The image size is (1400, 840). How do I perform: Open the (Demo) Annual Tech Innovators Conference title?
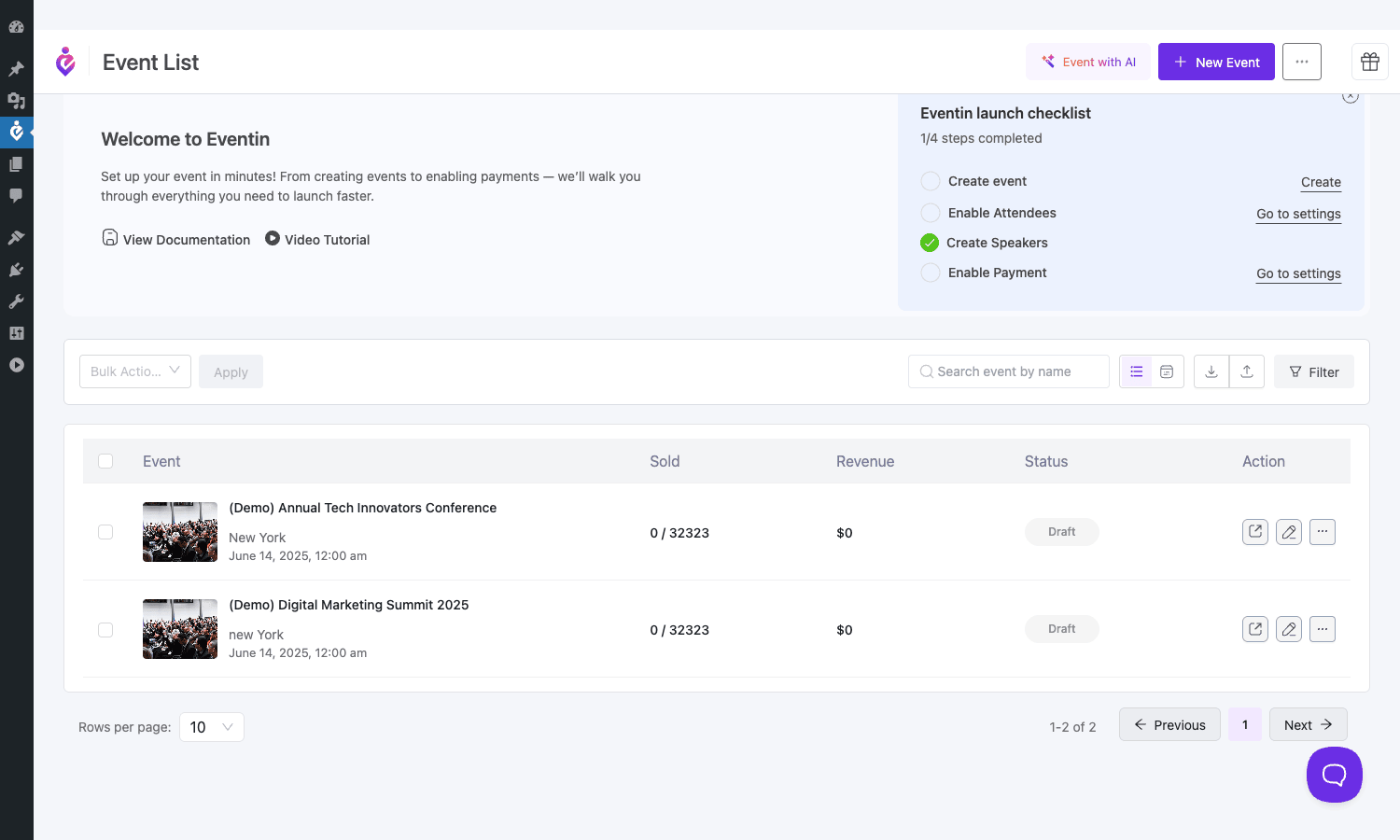point(363,508)
